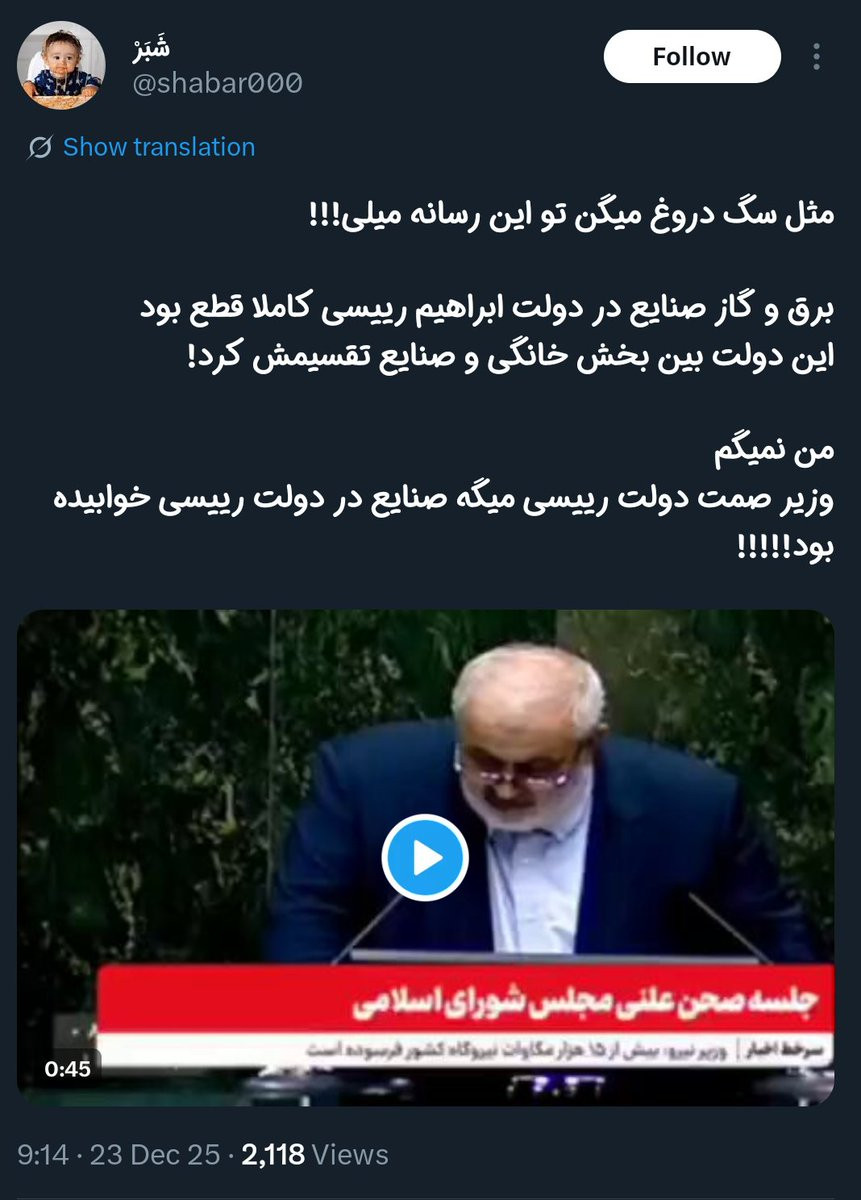Screen dimensions: 861x1200
Task: Open the three-dot more options menu
Action: click(817, 56)
